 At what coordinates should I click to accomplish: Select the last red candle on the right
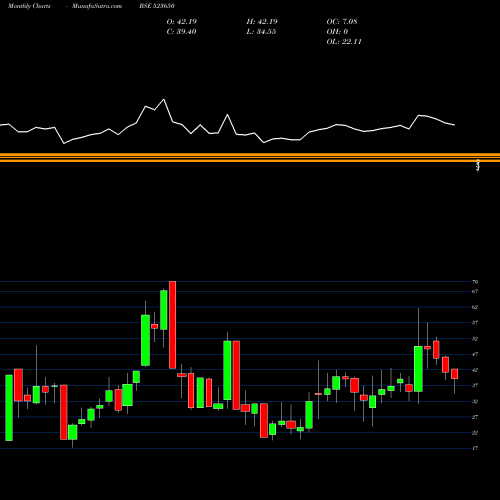[x=454, y=374]
